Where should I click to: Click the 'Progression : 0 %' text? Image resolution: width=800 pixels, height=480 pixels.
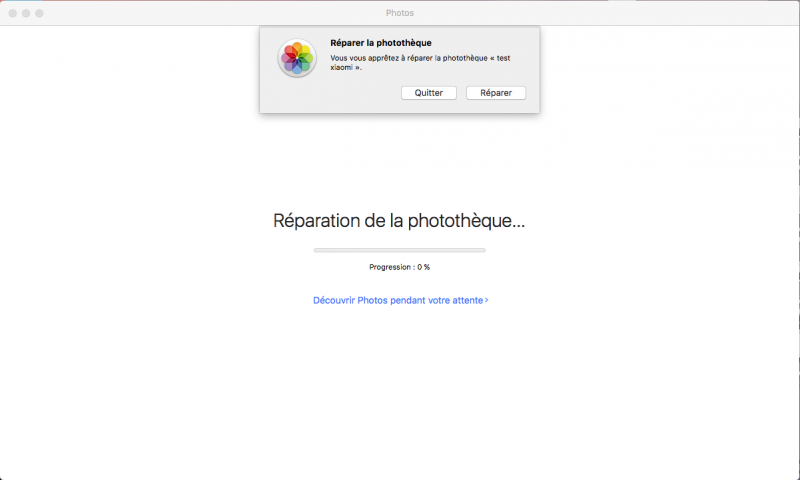[399, 267]
